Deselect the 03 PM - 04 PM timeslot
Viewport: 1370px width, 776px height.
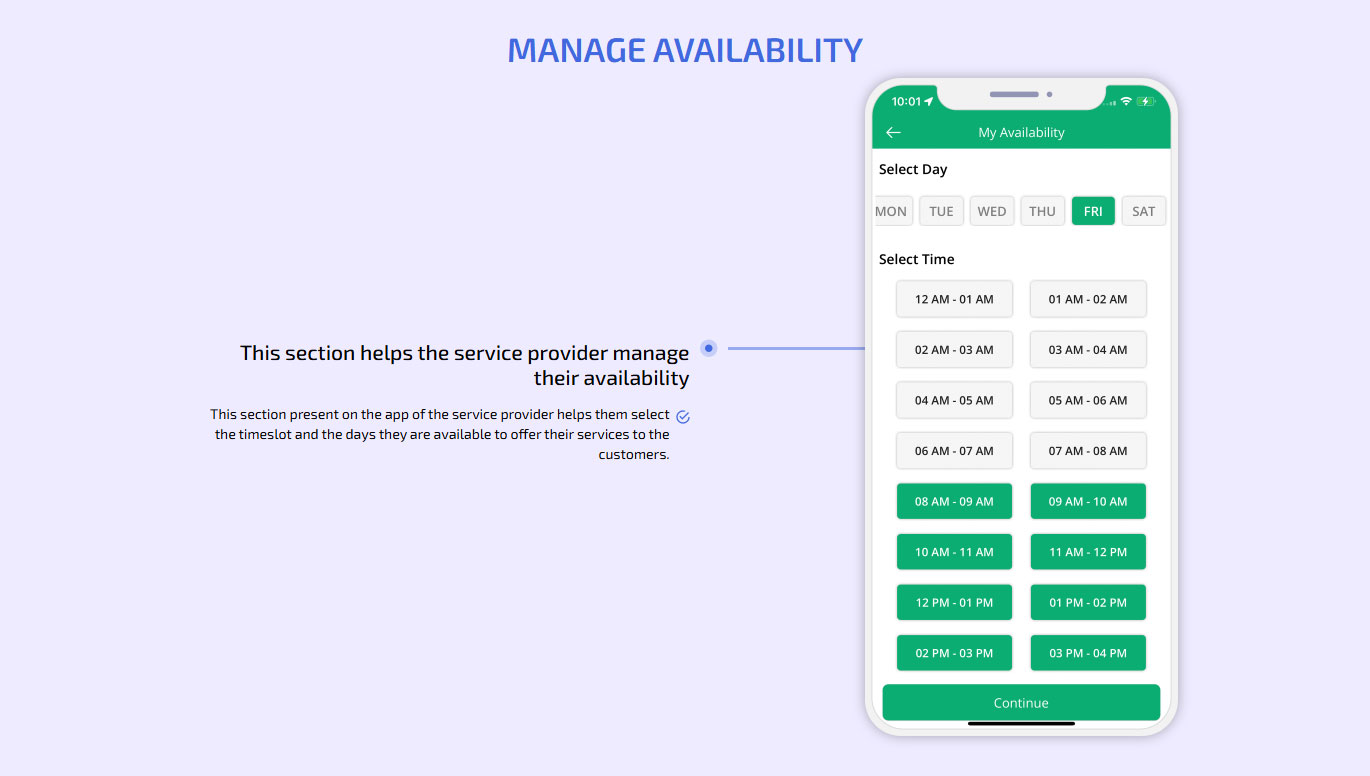pyautogui.click(x=1088, y=653)
